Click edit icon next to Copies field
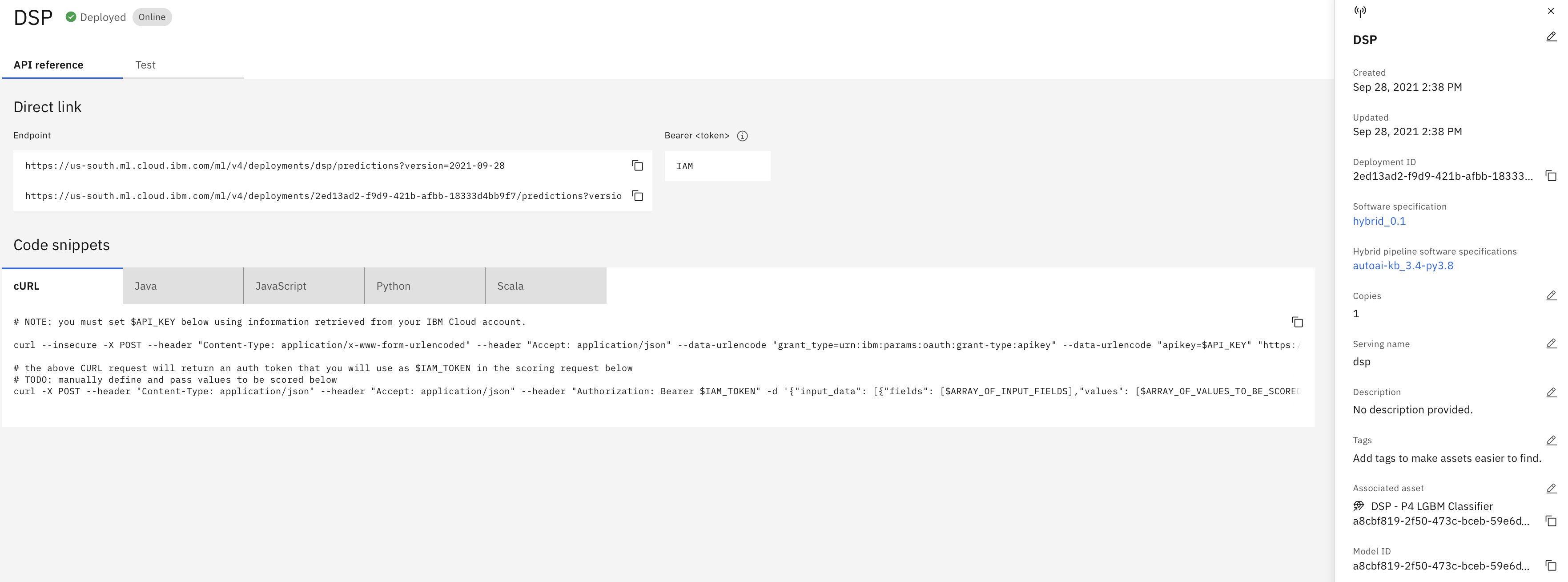This screenshot has width=1568, height=582. point(1551,295)
